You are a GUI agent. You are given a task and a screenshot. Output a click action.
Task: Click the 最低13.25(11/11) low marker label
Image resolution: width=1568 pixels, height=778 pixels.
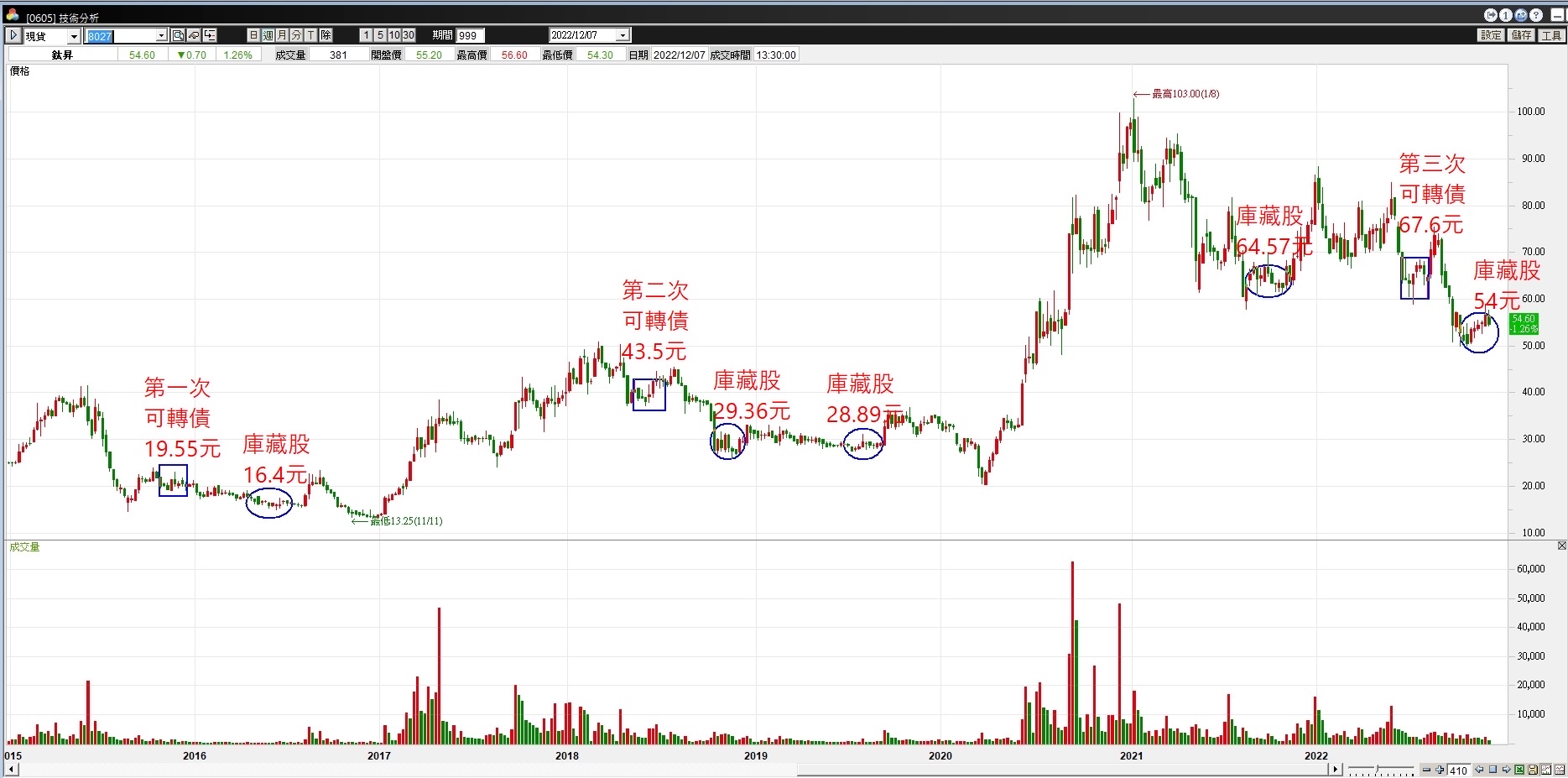406,521
